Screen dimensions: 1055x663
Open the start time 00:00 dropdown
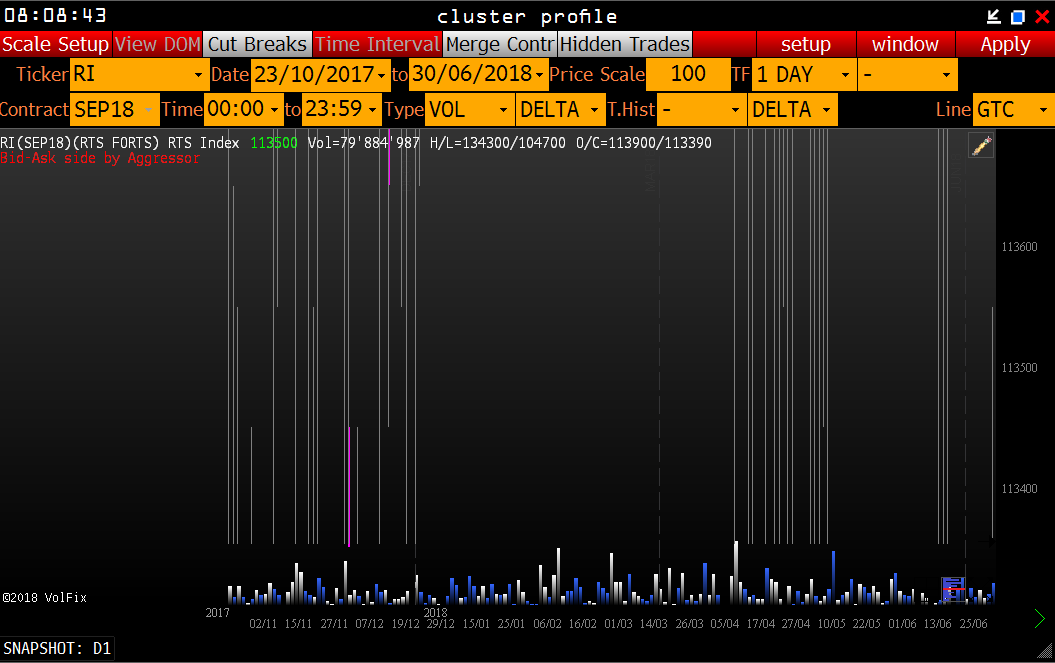(x=244, y=109)
